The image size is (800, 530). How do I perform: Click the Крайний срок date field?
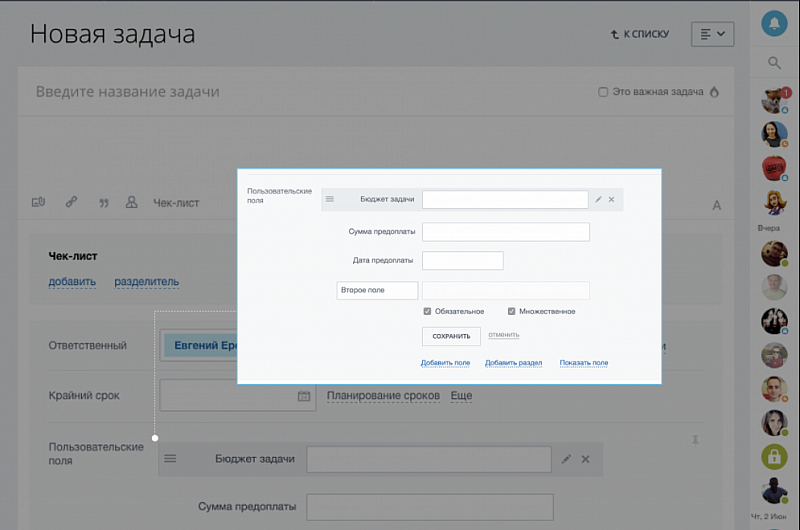tap(238, 395)
